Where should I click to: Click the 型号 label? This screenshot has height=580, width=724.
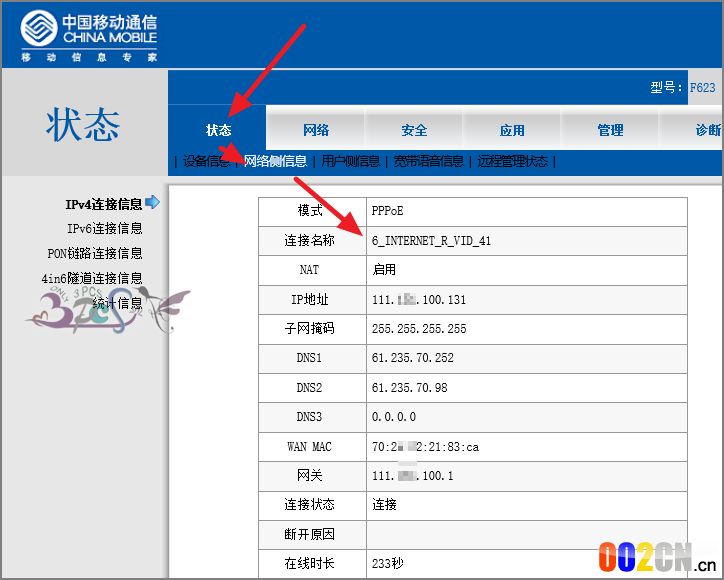666,87
